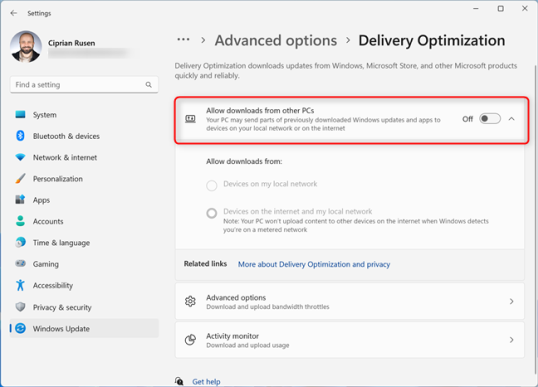Select Devices on my local network
The width and height of the screenshot is (538, 387).
[x=212, y=185]
